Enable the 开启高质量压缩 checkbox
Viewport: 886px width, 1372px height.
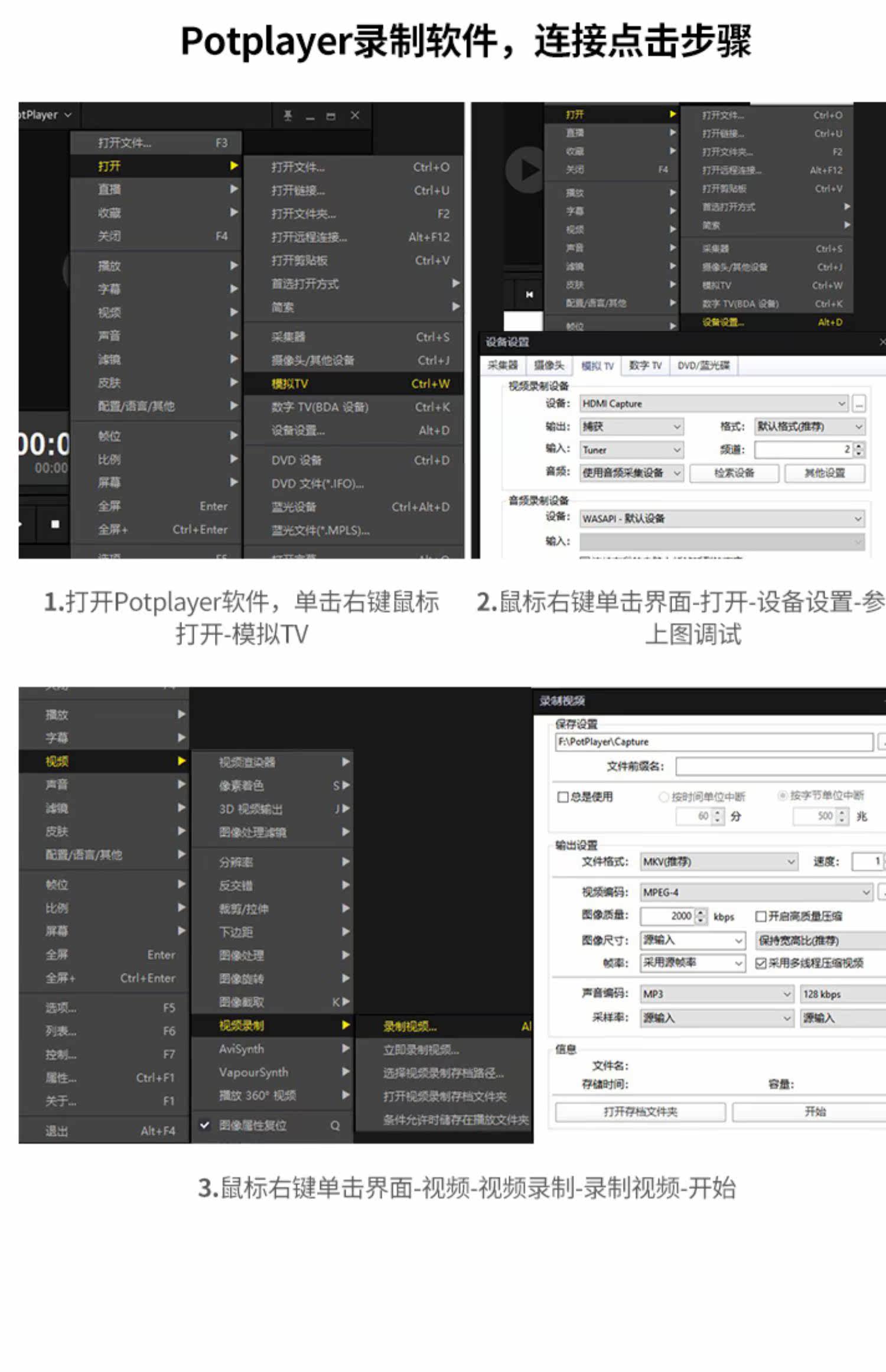coord(761,916)
